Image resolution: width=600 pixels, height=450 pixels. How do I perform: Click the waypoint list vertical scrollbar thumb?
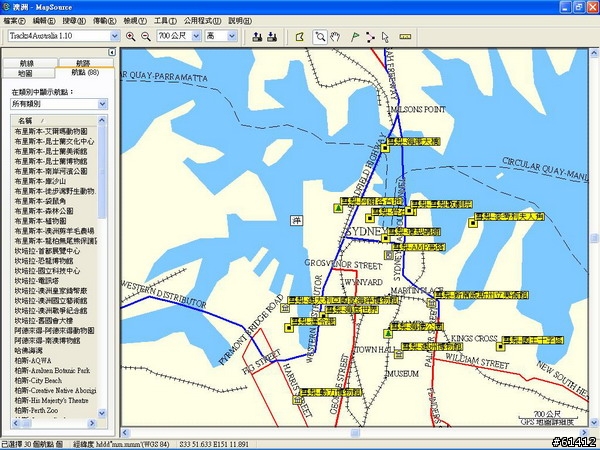pyautogui.click(x=101, y=172)
